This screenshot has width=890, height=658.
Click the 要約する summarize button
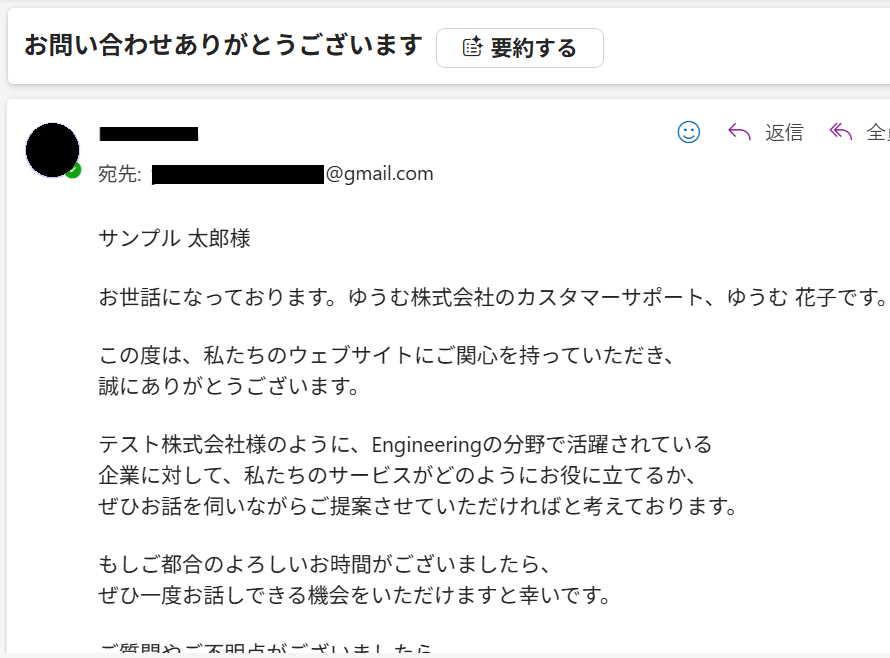(519, 48)
